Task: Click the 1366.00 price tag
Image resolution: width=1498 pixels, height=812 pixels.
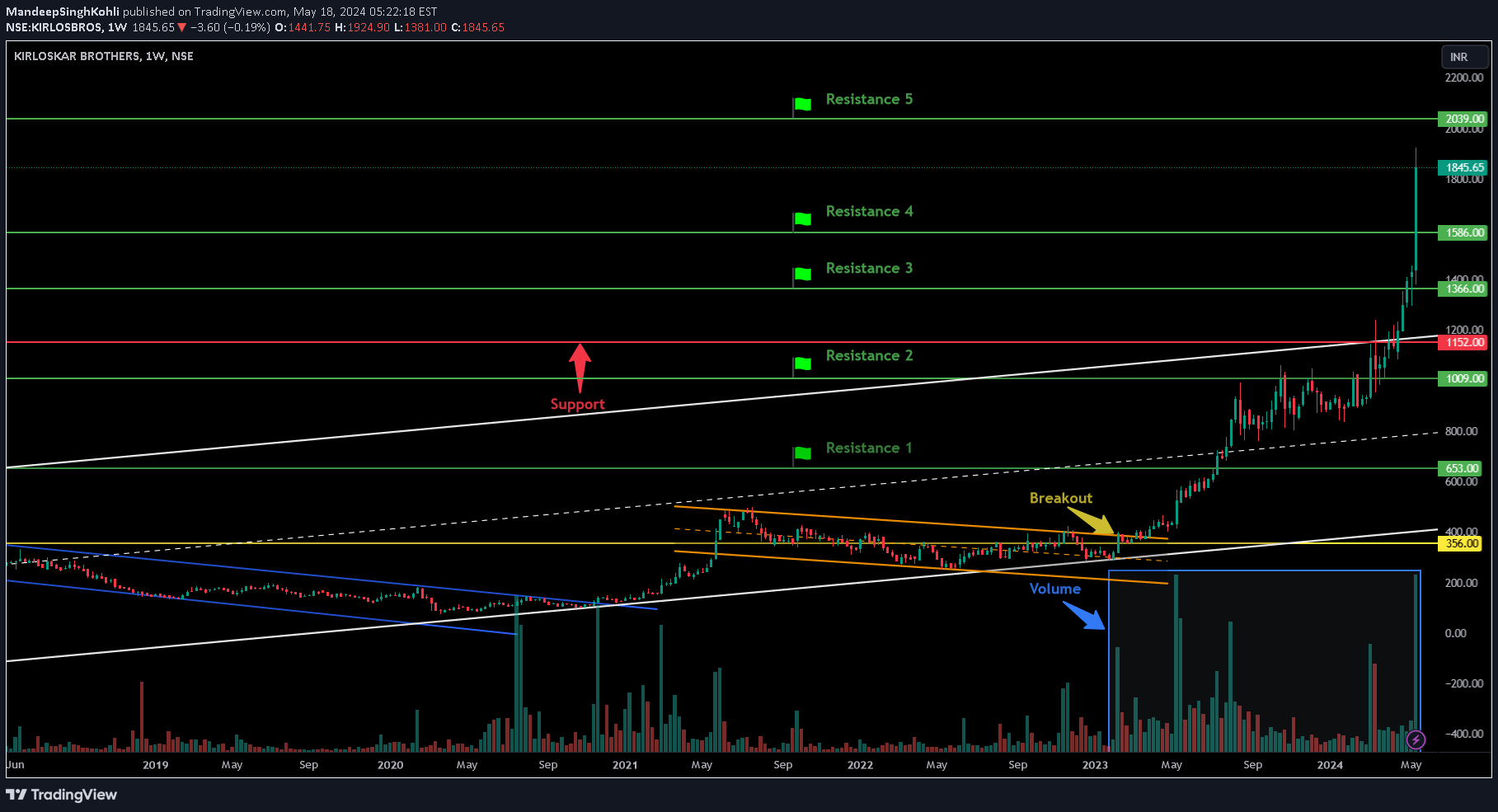Action: pos(1463,289)
